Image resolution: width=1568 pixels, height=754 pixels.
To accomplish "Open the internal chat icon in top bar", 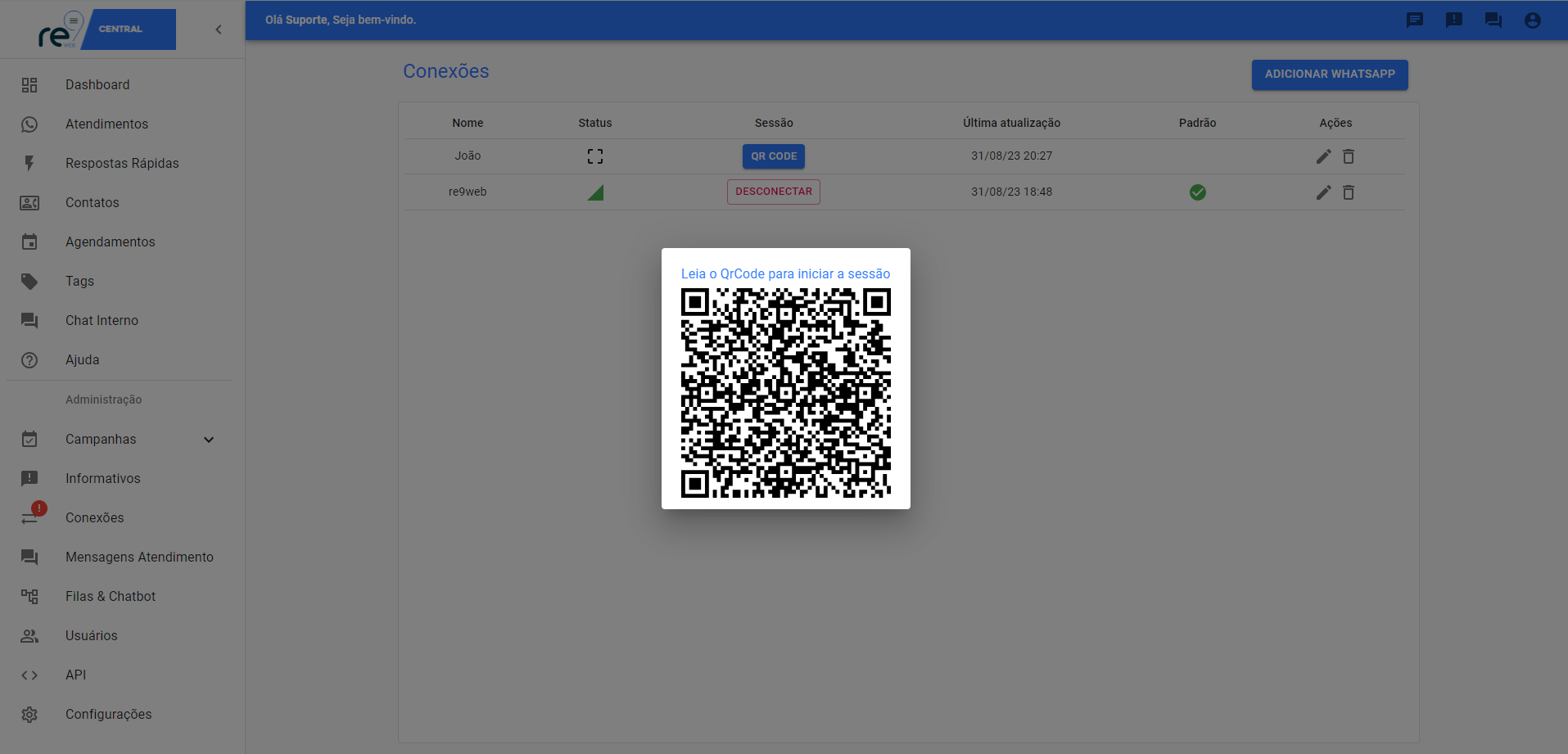I will 1493,20.
